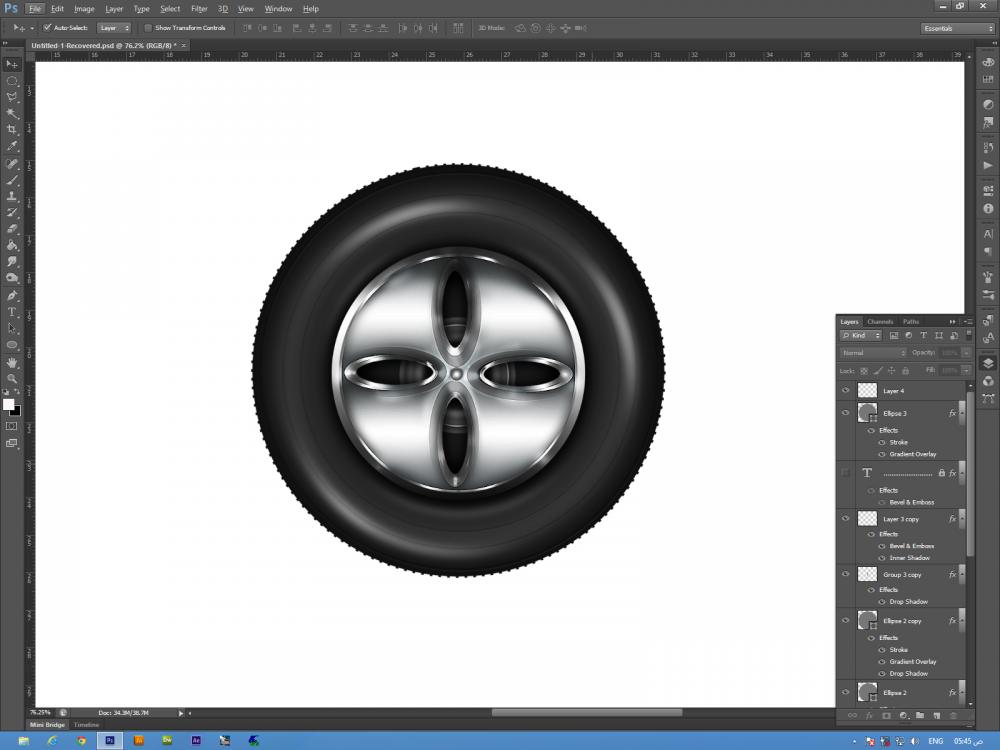Viewport: 1000px width, 750px height.
Task: Open Internet Explorer from the taskbar
Action: coord(52,740)
